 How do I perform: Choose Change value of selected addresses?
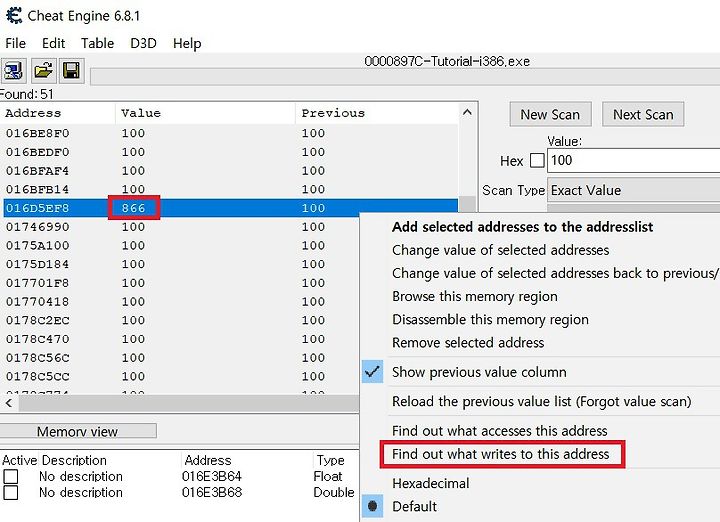click(501, 250)
